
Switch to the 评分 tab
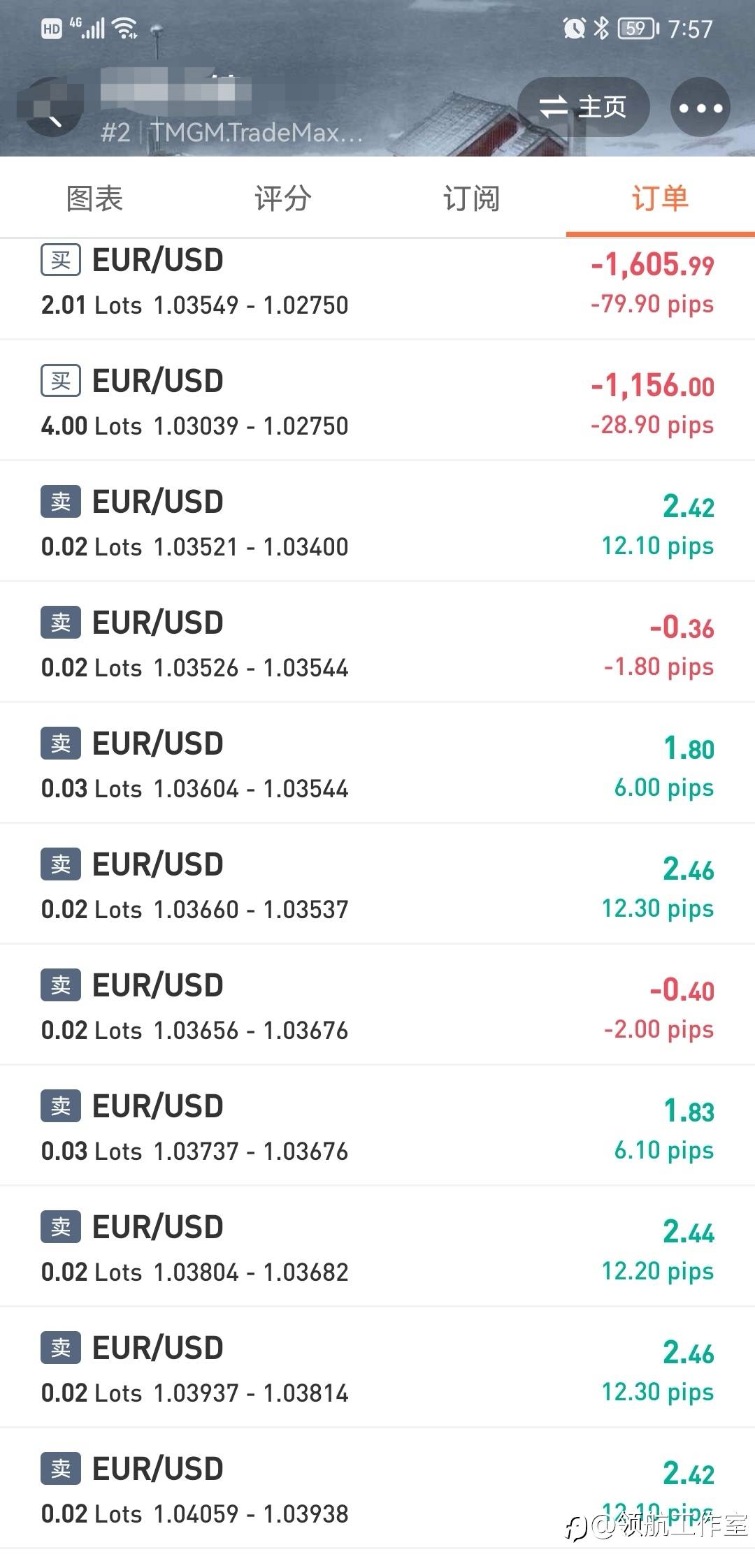[x=283, y=198]
